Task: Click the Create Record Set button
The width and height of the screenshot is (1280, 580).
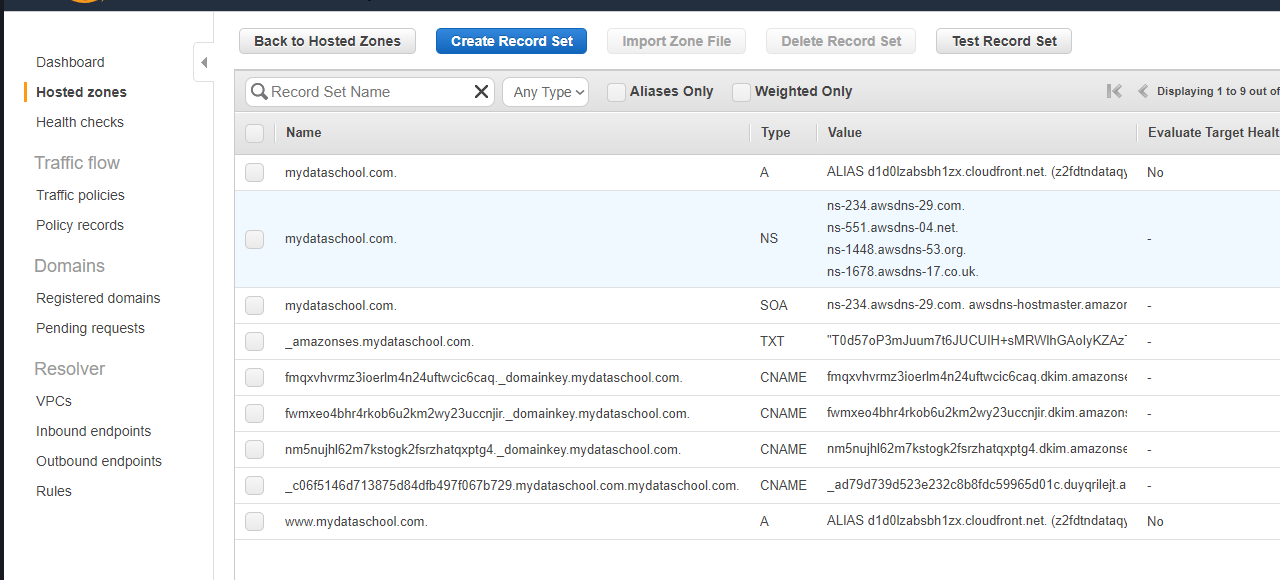Action: tap(511, 41)
